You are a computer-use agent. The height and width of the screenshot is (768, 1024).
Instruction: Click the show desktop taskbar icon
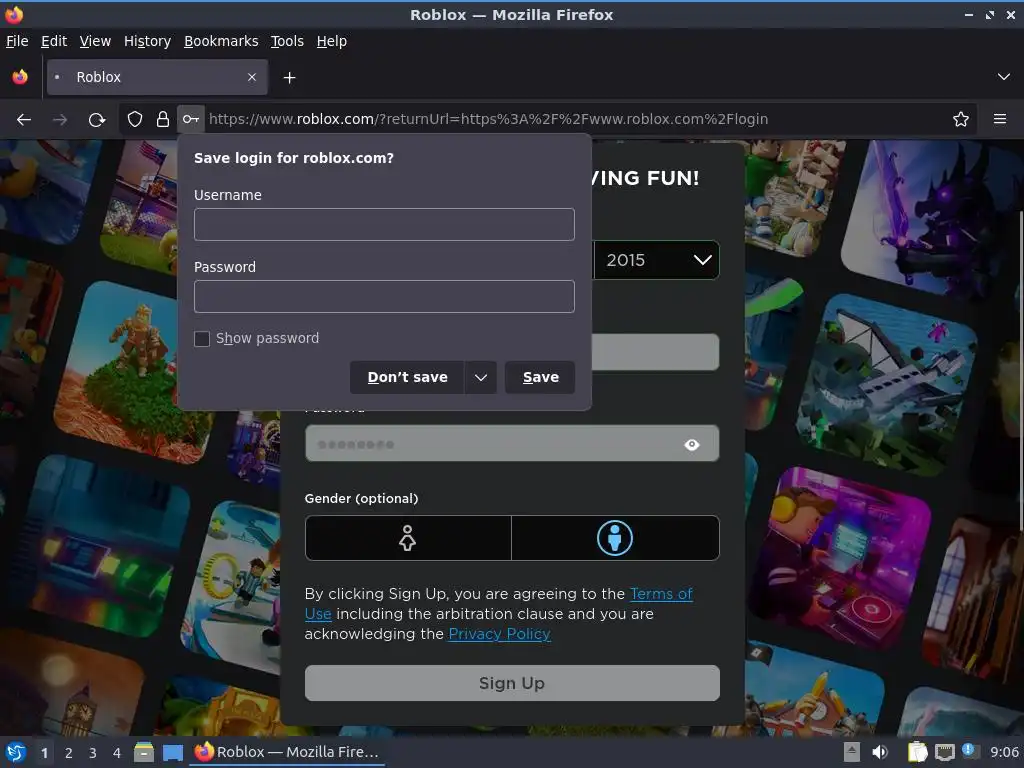[172, 752]
